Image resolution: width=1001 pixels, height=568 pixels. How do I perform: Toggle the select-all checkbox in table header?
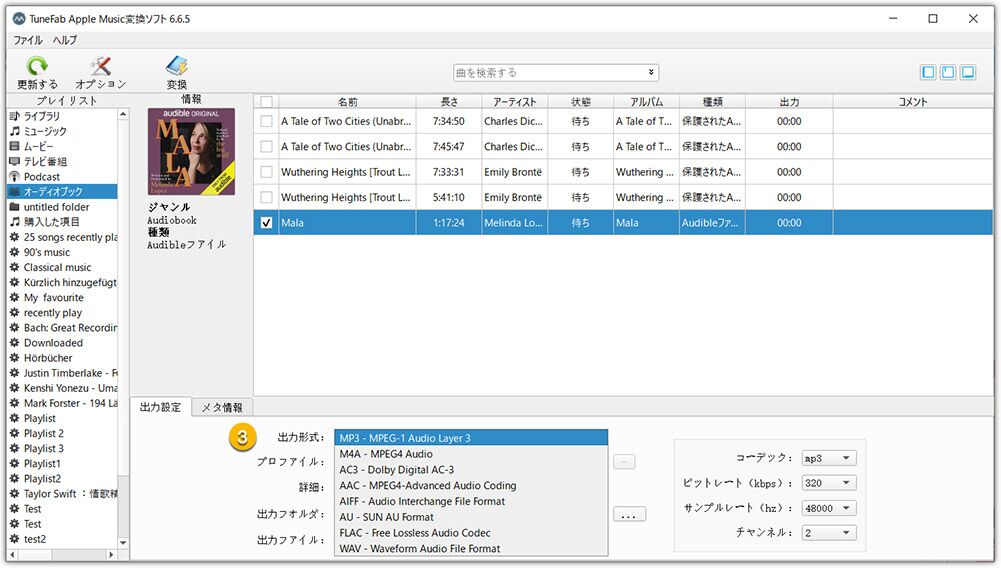[x=266, y=102]
